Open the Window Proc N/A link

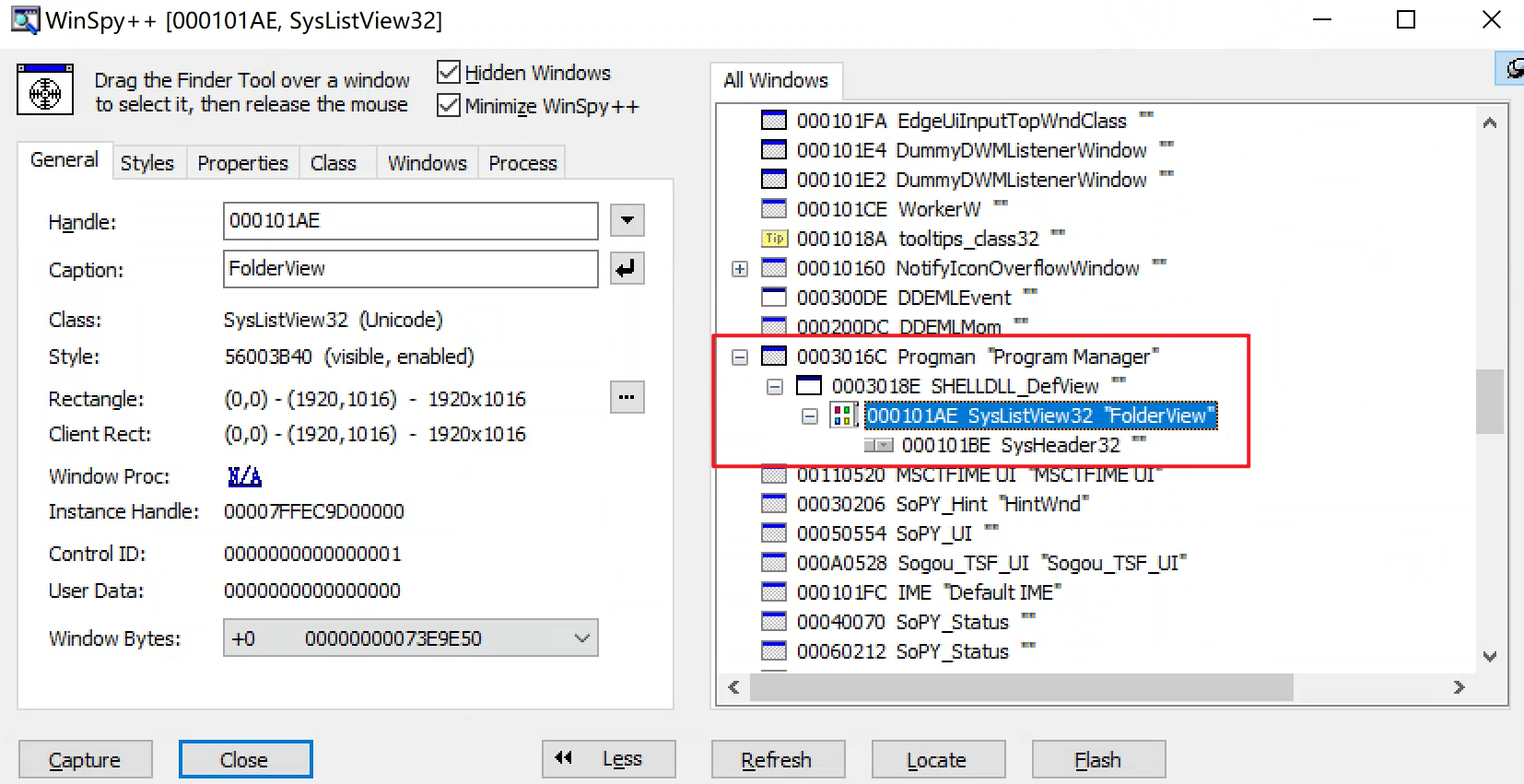245,476
